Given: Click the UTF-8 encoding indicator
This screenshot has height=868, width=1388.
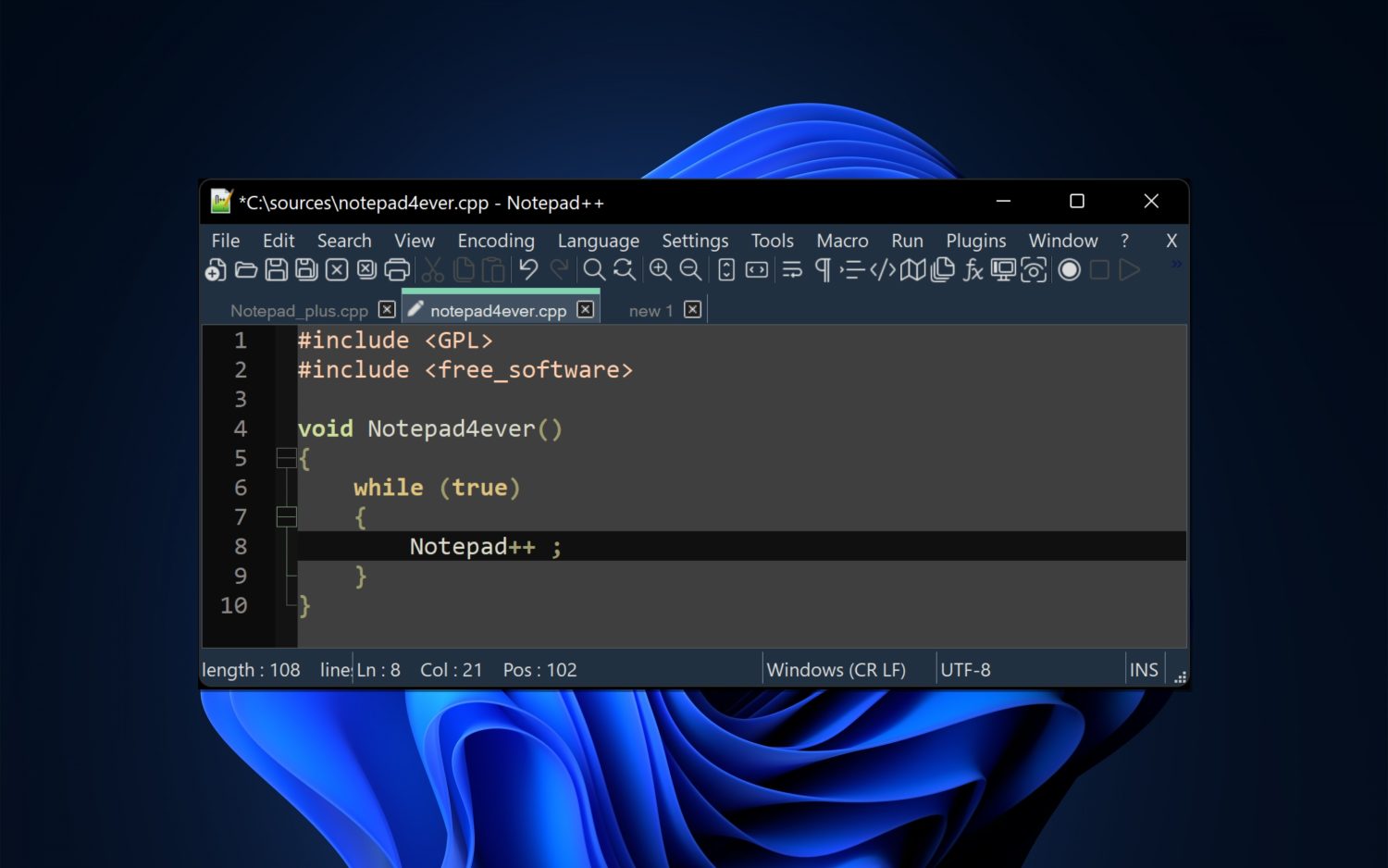Looking at the screenshot, I should (965, 669).
